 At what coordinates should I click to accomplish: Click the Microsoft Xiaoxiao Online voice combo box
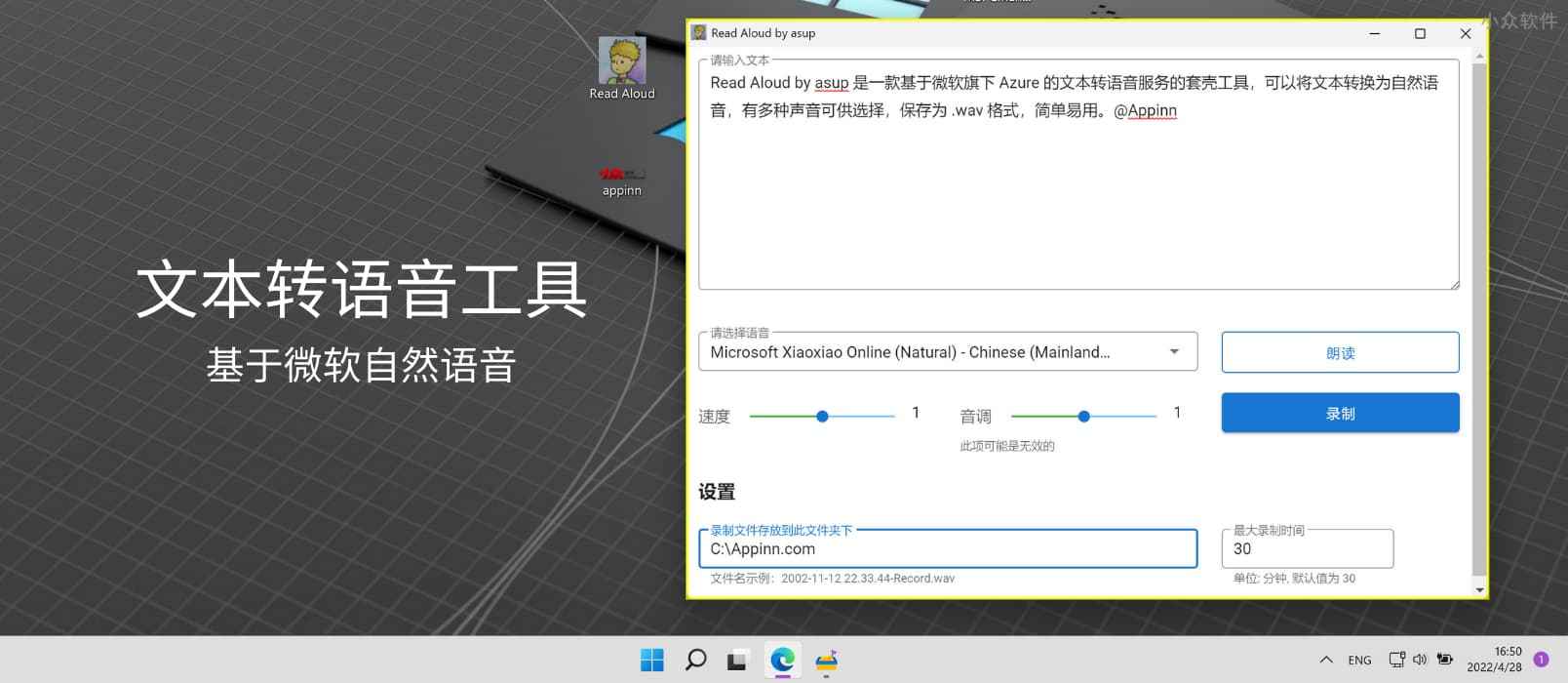tap(936, 352)
